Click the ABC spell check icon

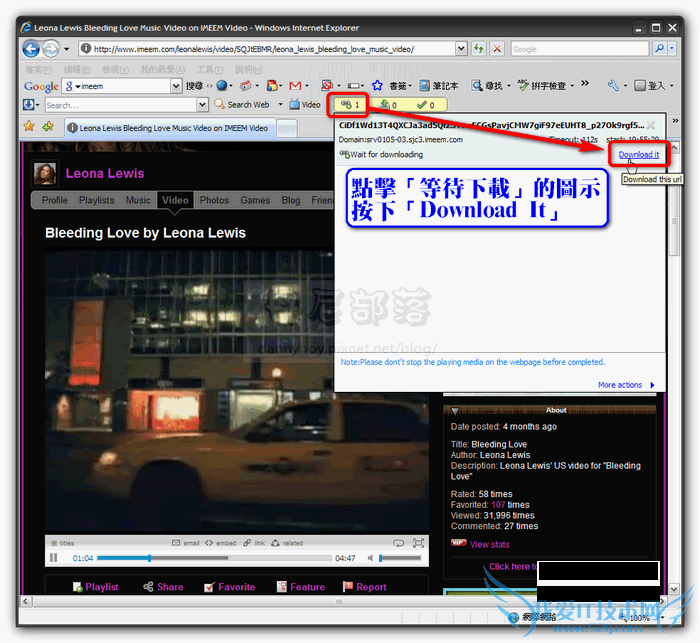pos(523,85)
